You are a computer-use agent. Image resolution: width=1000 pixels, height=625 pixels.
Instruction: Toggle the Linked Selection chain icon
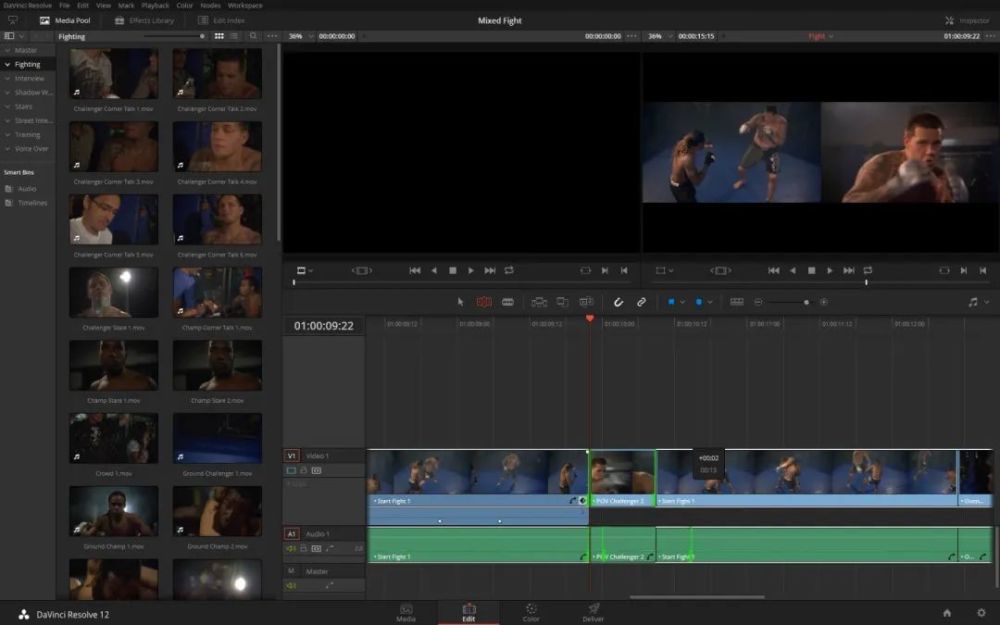[x=642, y=302]
